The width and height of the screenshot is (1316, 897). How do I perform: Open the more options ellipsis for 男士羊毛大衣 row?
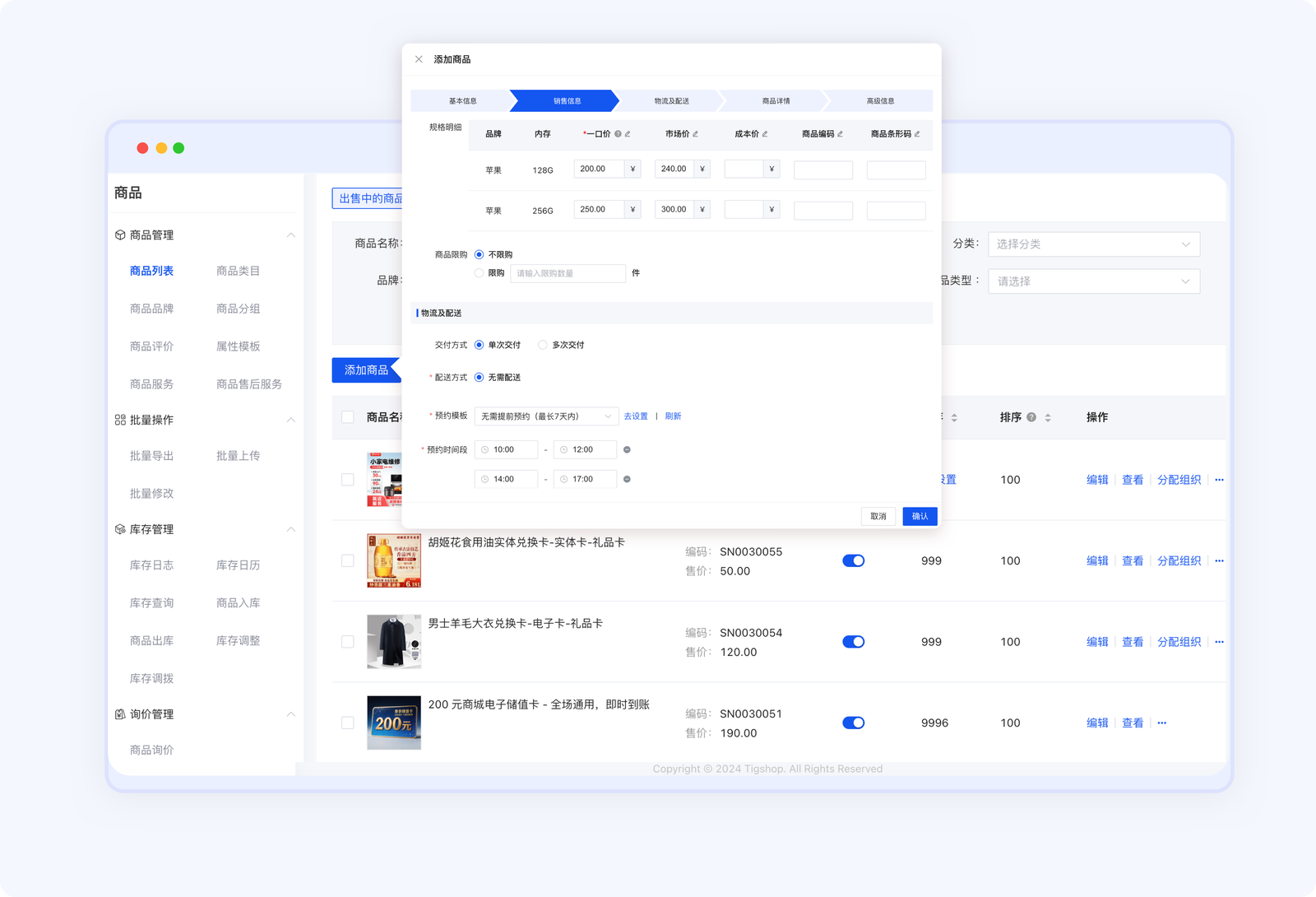1219,642
